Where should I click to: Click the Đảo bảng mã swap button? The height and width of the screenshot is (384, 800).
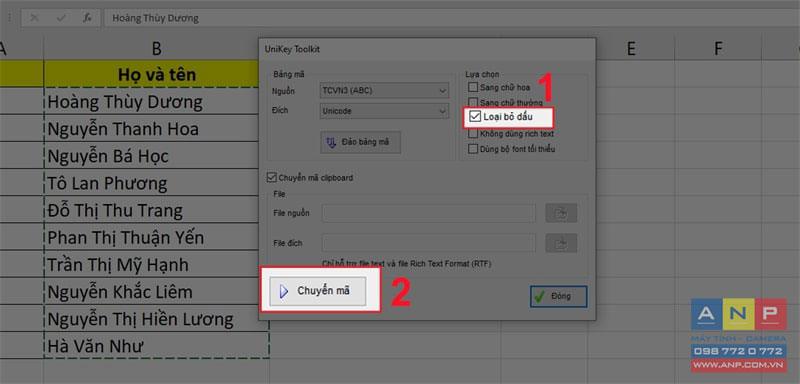coord(360,142)
